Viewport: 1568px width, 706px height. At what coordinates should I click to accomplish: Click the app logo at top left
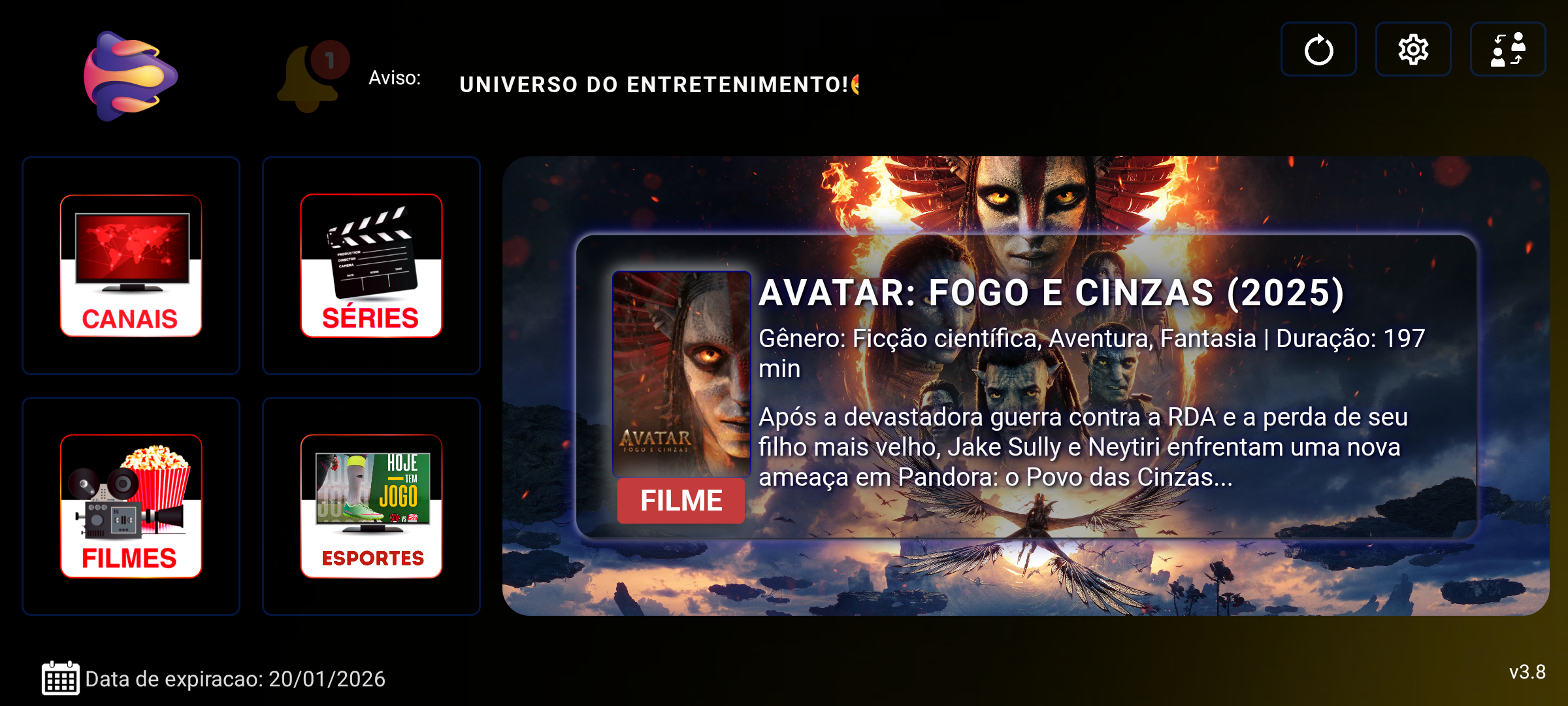[x=131, y=76]
